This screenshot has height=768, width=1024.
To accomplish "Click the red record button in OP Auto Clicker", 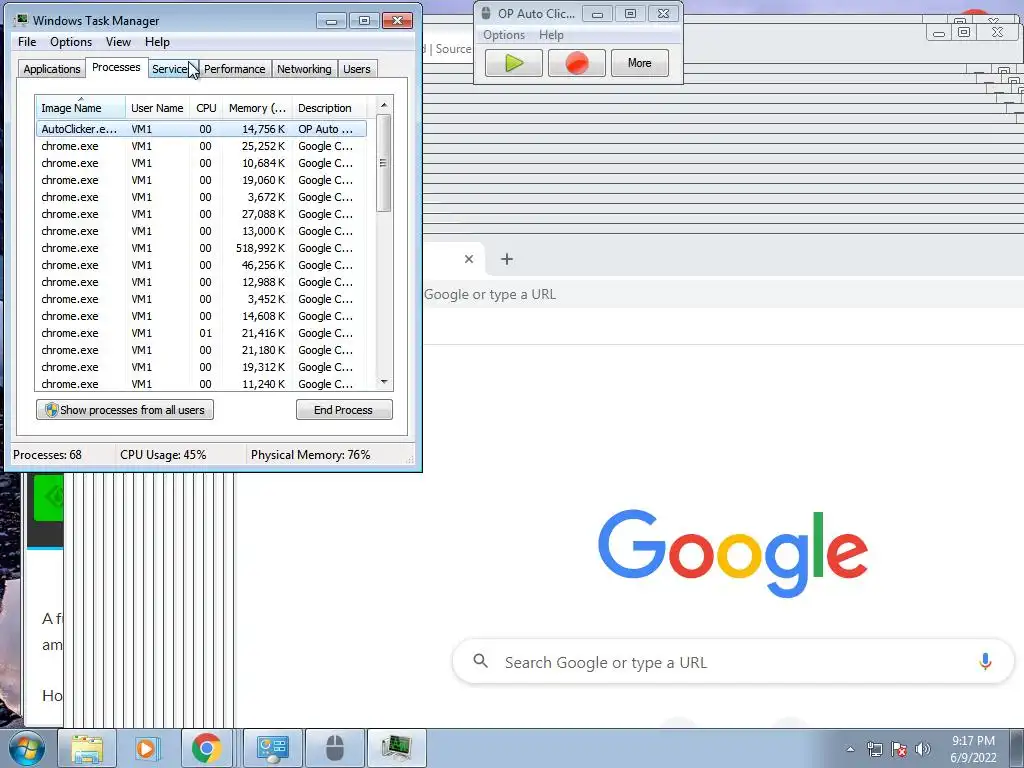I will pyautogui.click(x=577, y=63).
